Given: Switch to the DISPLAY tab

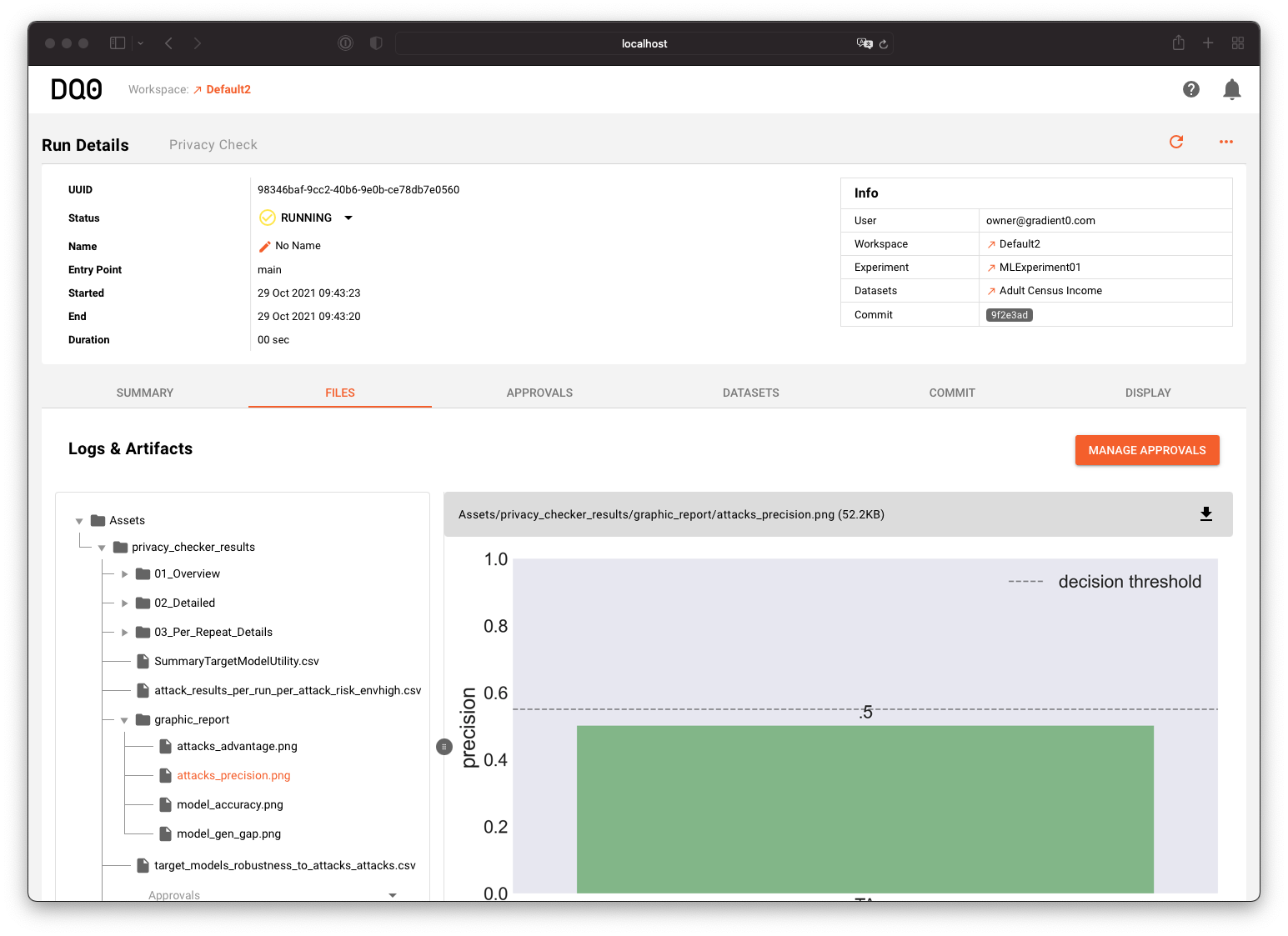Looking at the screenshot, I should pos(1148,393).
